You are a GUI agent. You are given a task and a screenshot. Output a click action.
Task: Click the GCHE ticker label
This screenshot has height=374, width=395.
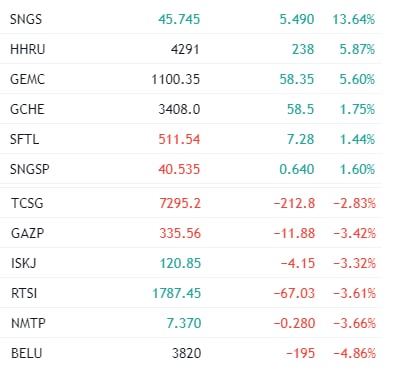click(27, 109)
